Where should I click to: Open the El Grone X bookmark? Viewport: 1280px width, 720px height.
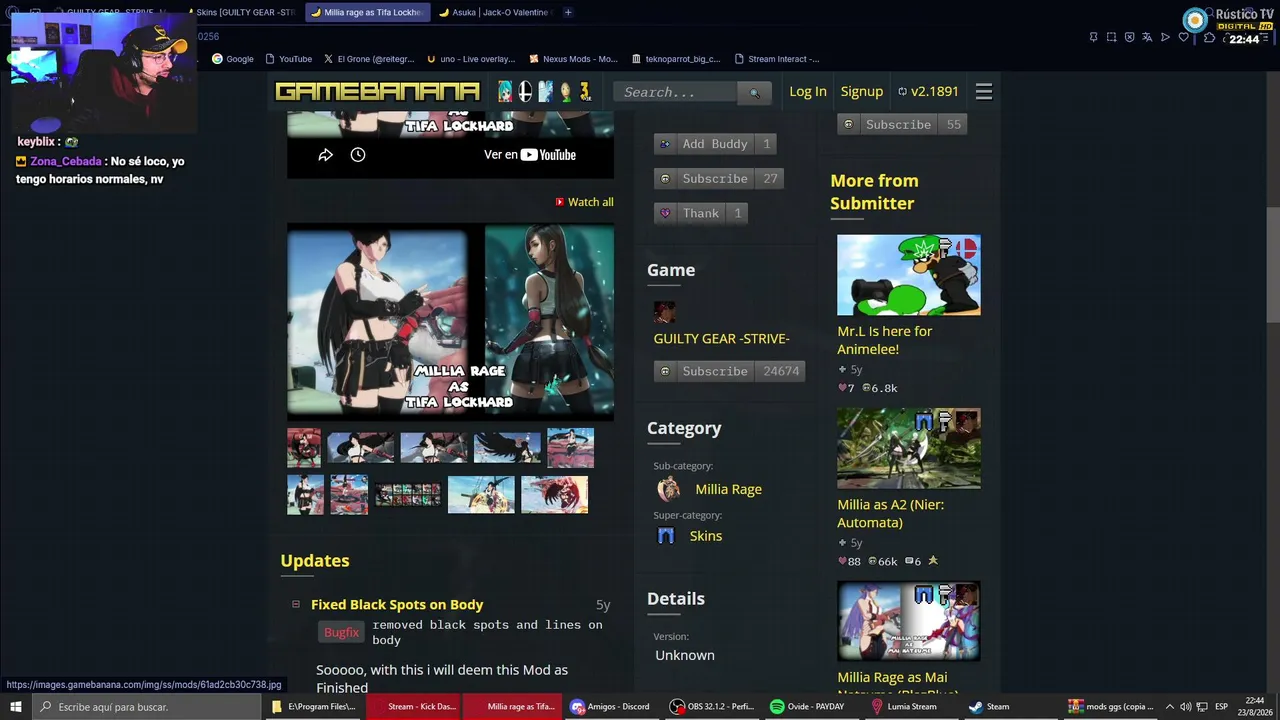(x=369, y=59)
